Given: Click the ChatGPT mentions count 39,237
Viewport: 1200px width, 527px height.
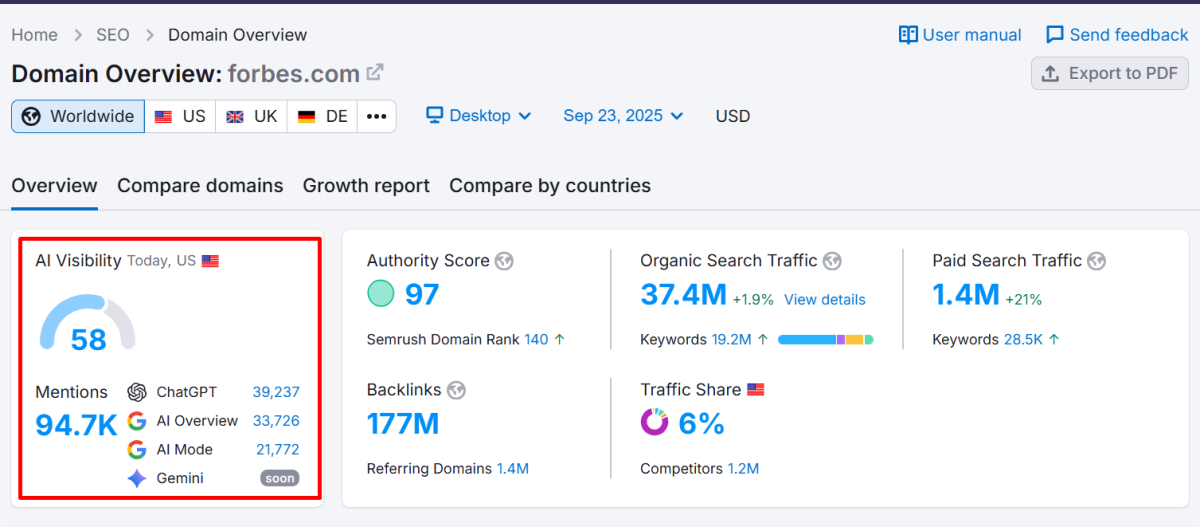Looking at the screenshot, I should [276, 392].
